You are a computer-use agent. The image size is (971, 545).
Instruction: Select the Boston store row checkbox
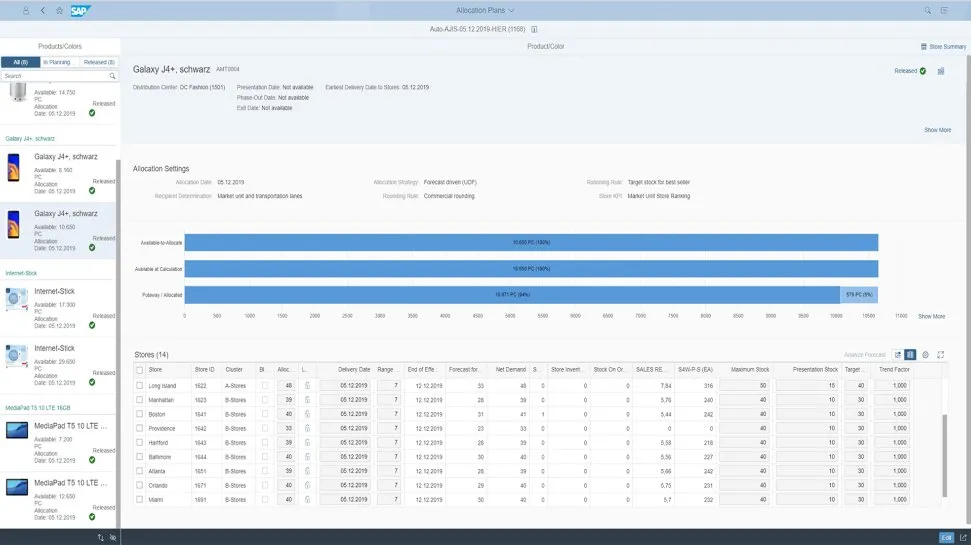pos(140,414)
